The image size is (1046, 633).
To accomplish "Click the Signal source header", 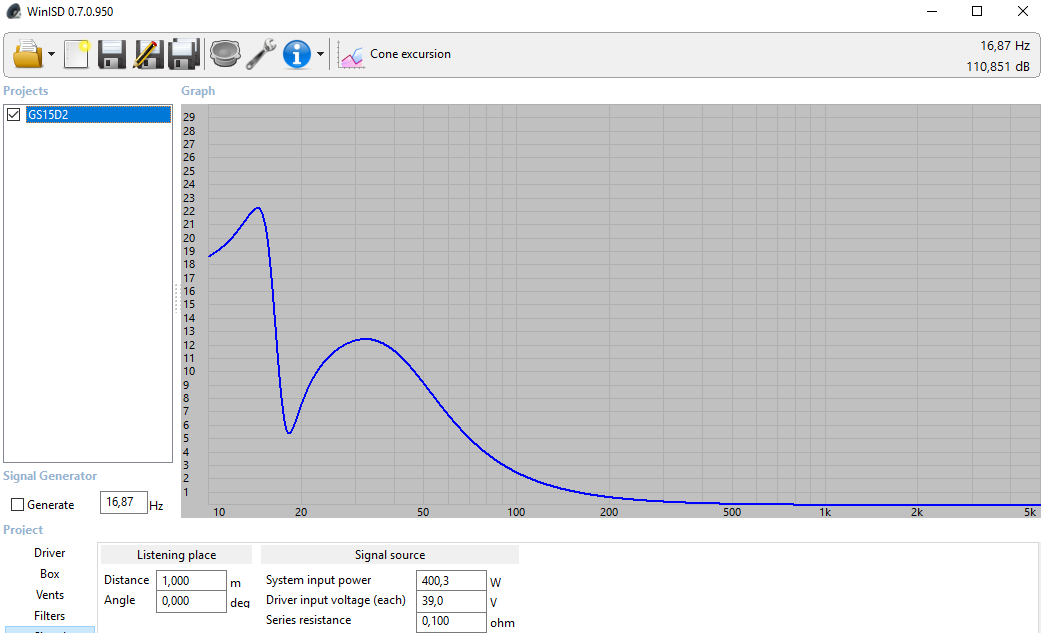I will point(390,555).
